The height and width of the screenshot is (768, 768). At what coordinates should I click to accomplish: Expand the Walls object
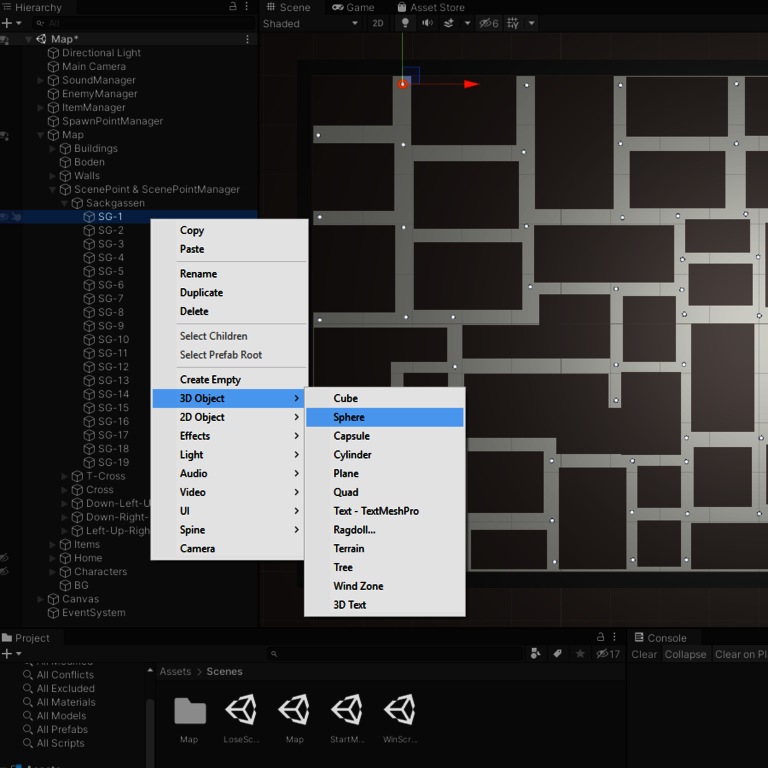52,176
